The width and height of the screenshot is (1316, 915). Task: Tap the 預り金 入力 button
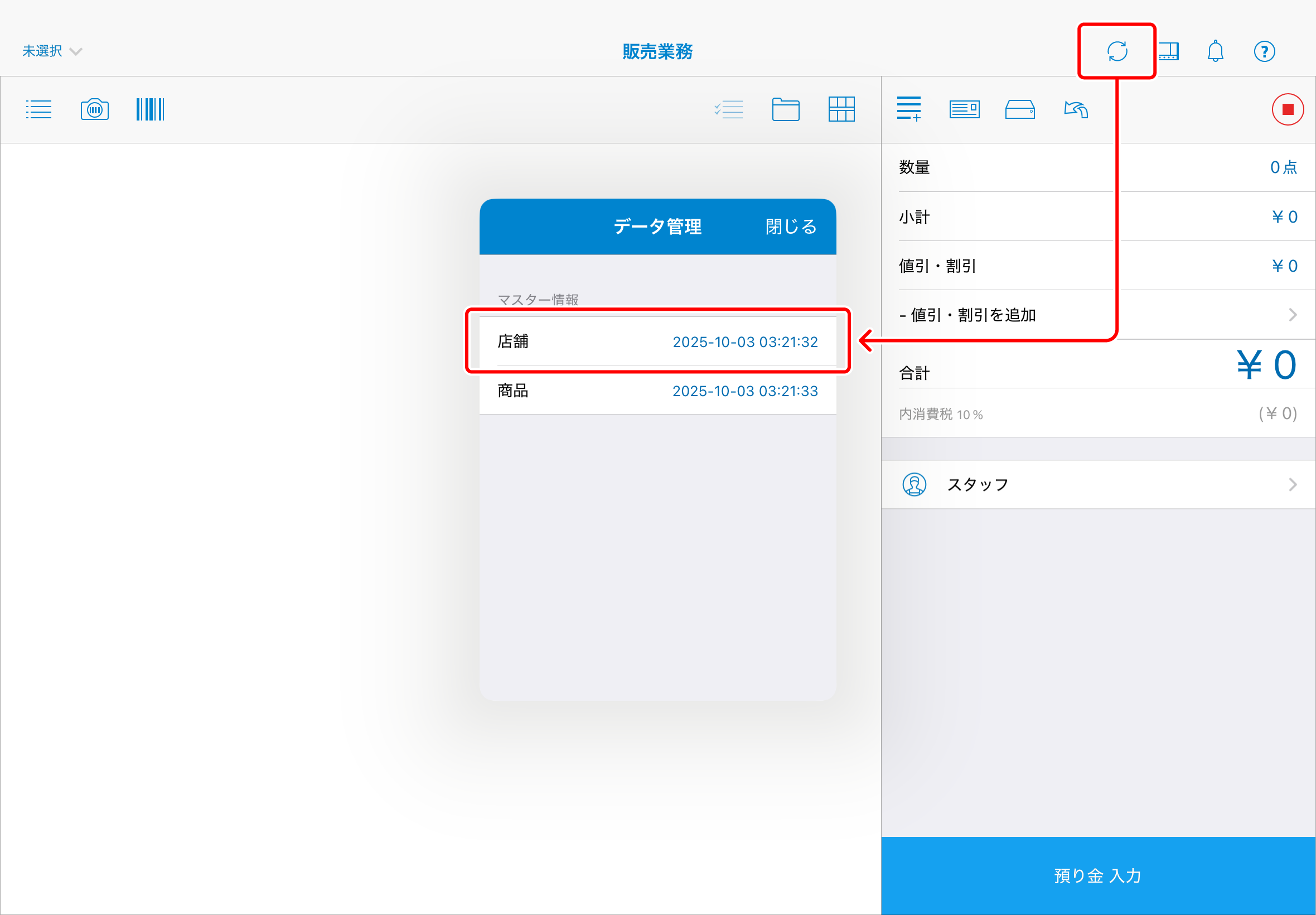pyautogui.click(x=1098, y=875)
